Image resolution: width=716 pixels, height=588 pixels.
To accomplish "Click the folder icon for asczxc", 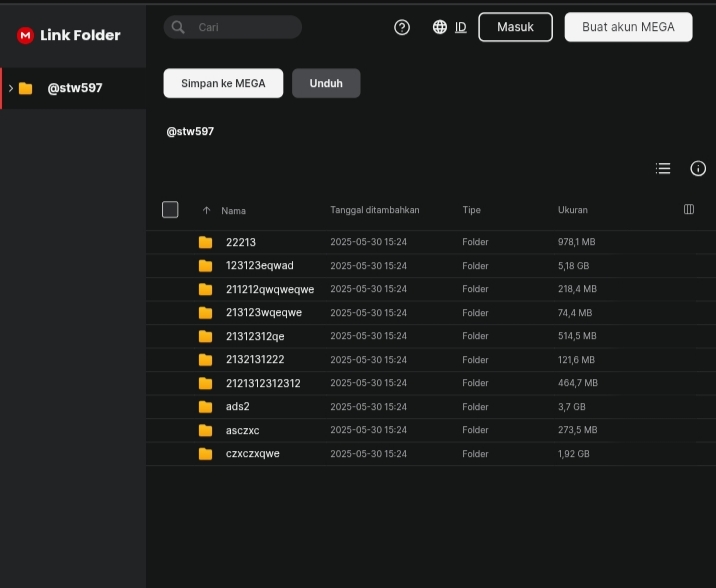I will 205,430.
